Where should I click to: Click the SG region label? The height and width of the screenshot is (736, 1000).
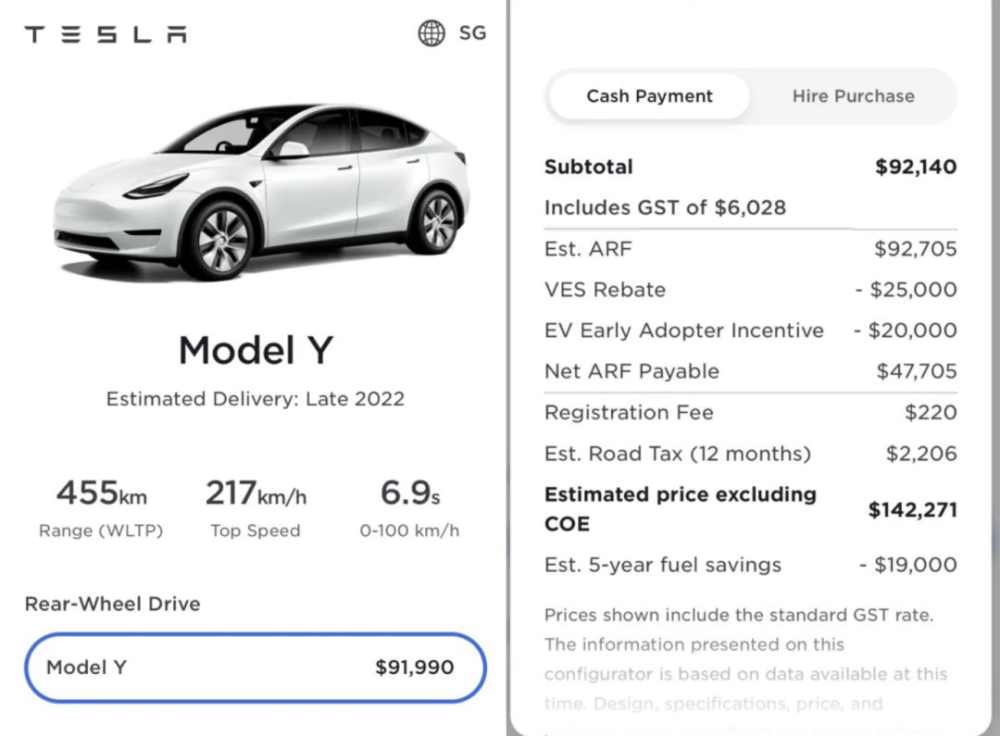click(x=472, y=33)
